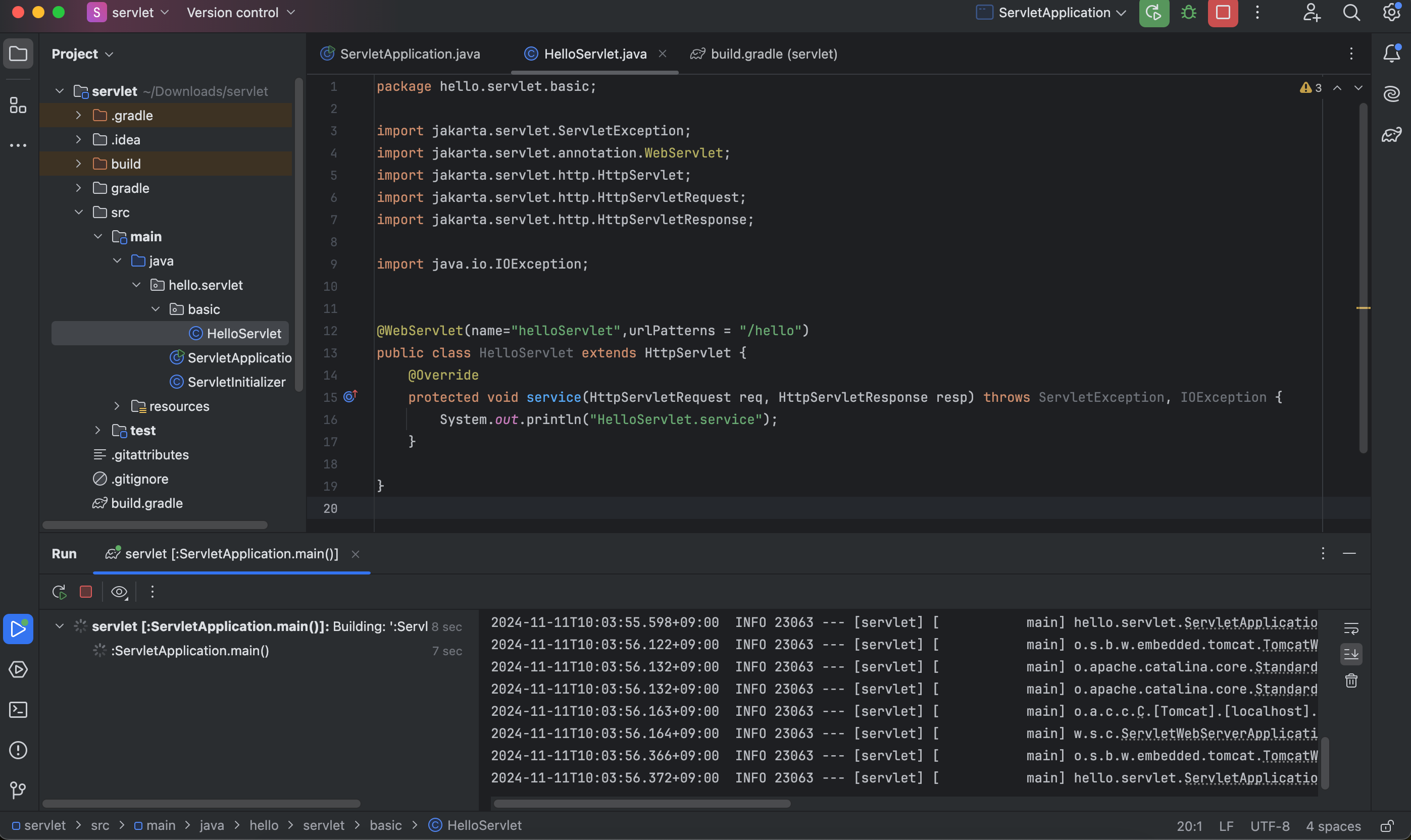Open the Project view selector dropdown

pos(83,54)
